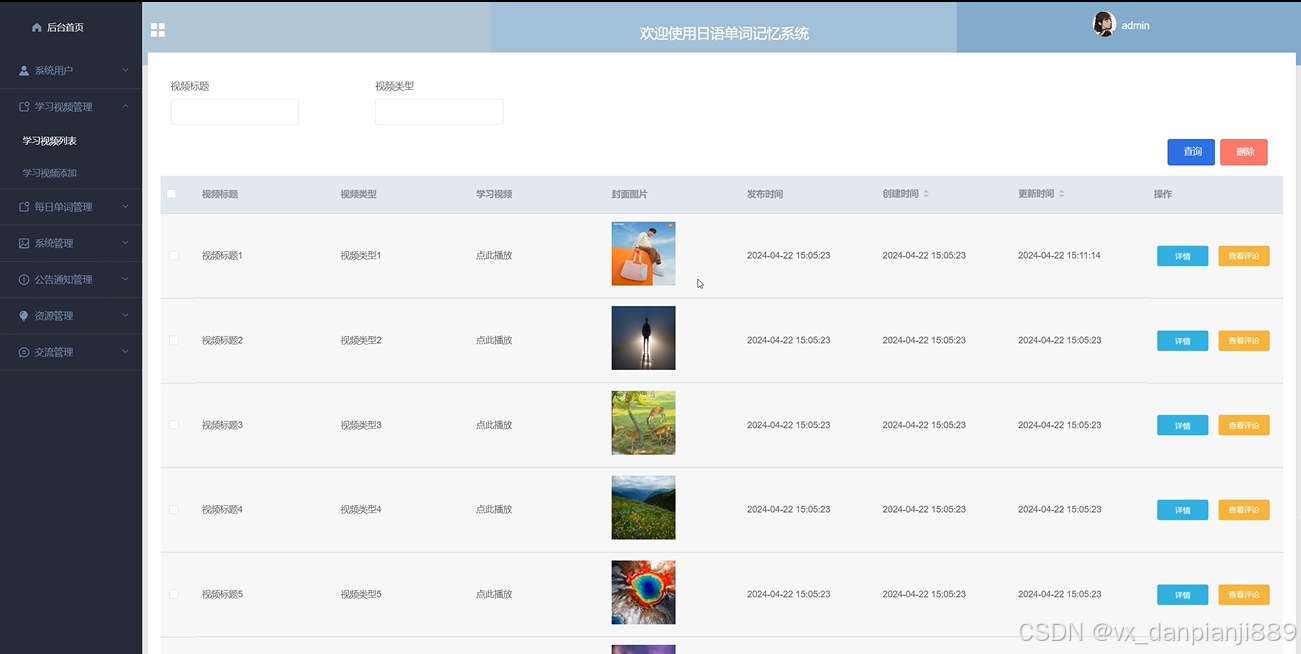
Task: Click the update time 2024-04-22 15:11:14
Action: (1059, 256)
